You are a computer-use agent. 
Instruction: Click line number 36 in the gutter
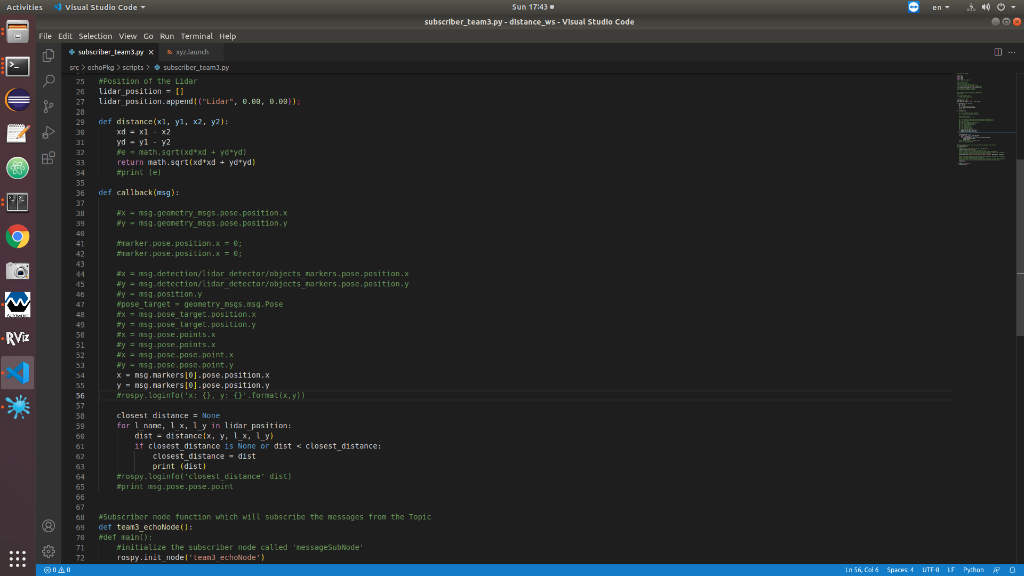coord(80,193)
